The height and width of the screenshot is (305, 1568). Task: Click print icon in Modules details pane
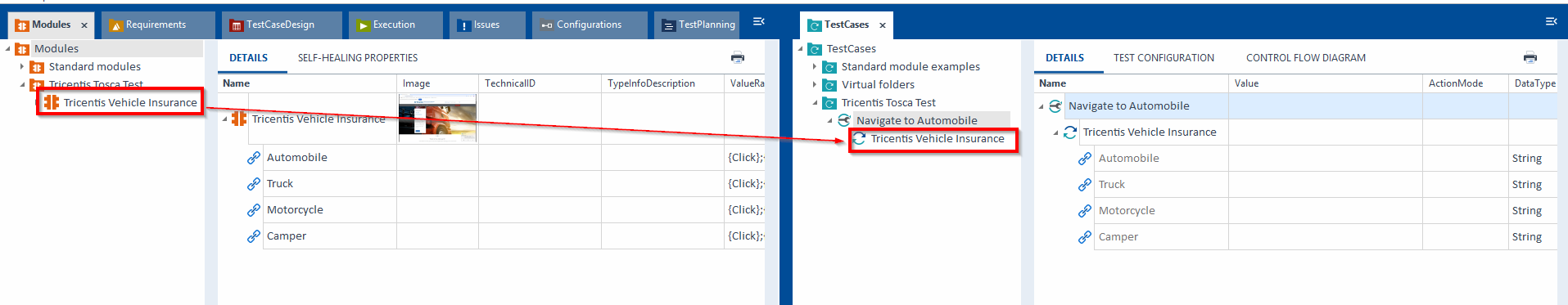tap(738, 57)
